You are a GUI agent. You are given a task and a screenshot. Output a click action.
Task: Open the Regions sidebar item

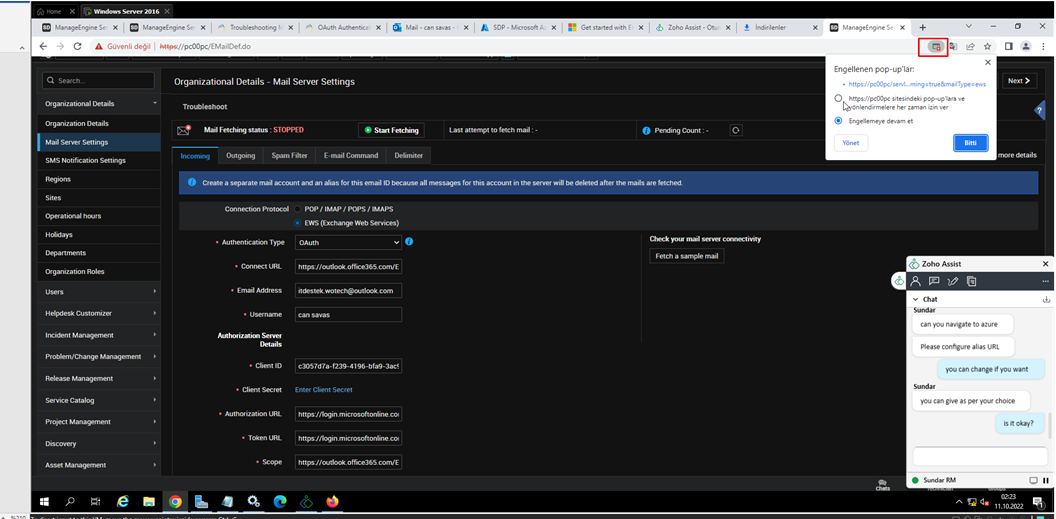[x=99, y=179]
